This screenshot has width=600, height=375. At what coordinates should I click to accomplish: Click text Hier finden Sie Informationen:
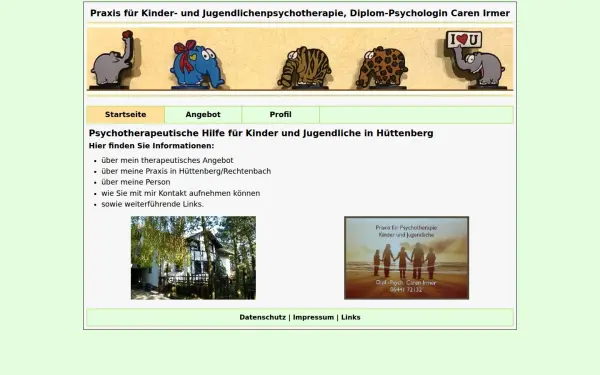tap(152, 146)
